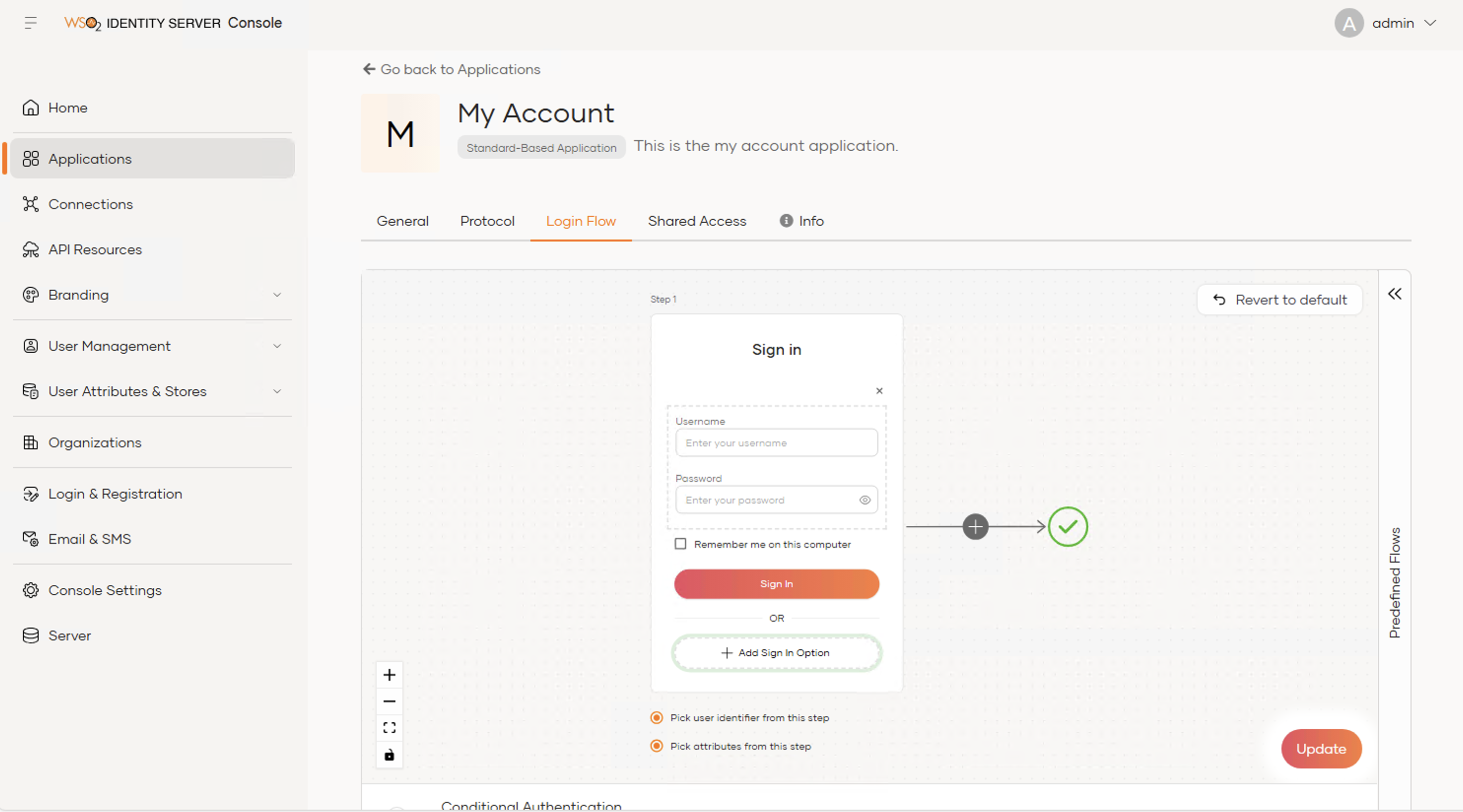Image resolution: width=1463 pixels, height=812 pixels.
Task: Click the WSO2 Identity Server logo
Action: 83,23
